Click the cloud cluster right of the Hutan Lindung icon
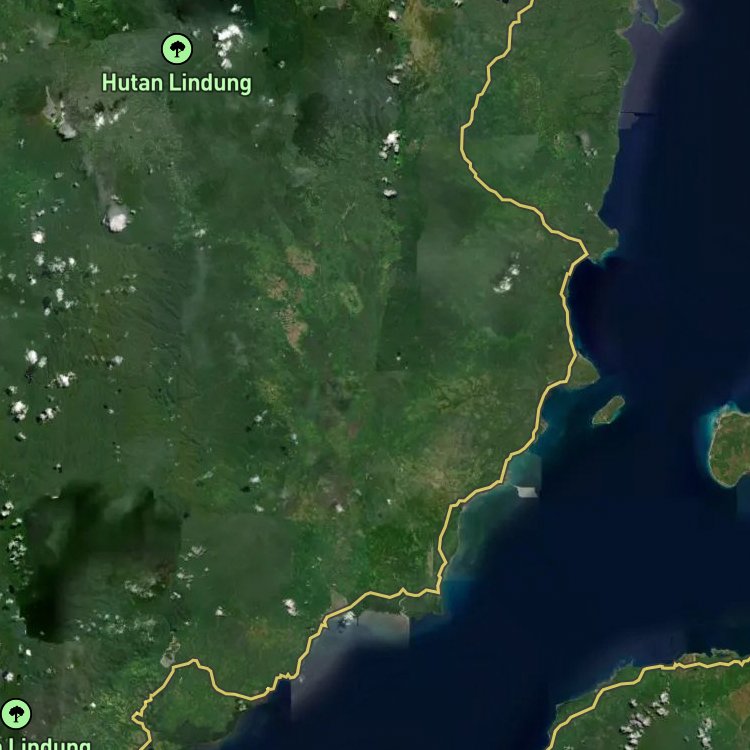 tap(229, 40)
